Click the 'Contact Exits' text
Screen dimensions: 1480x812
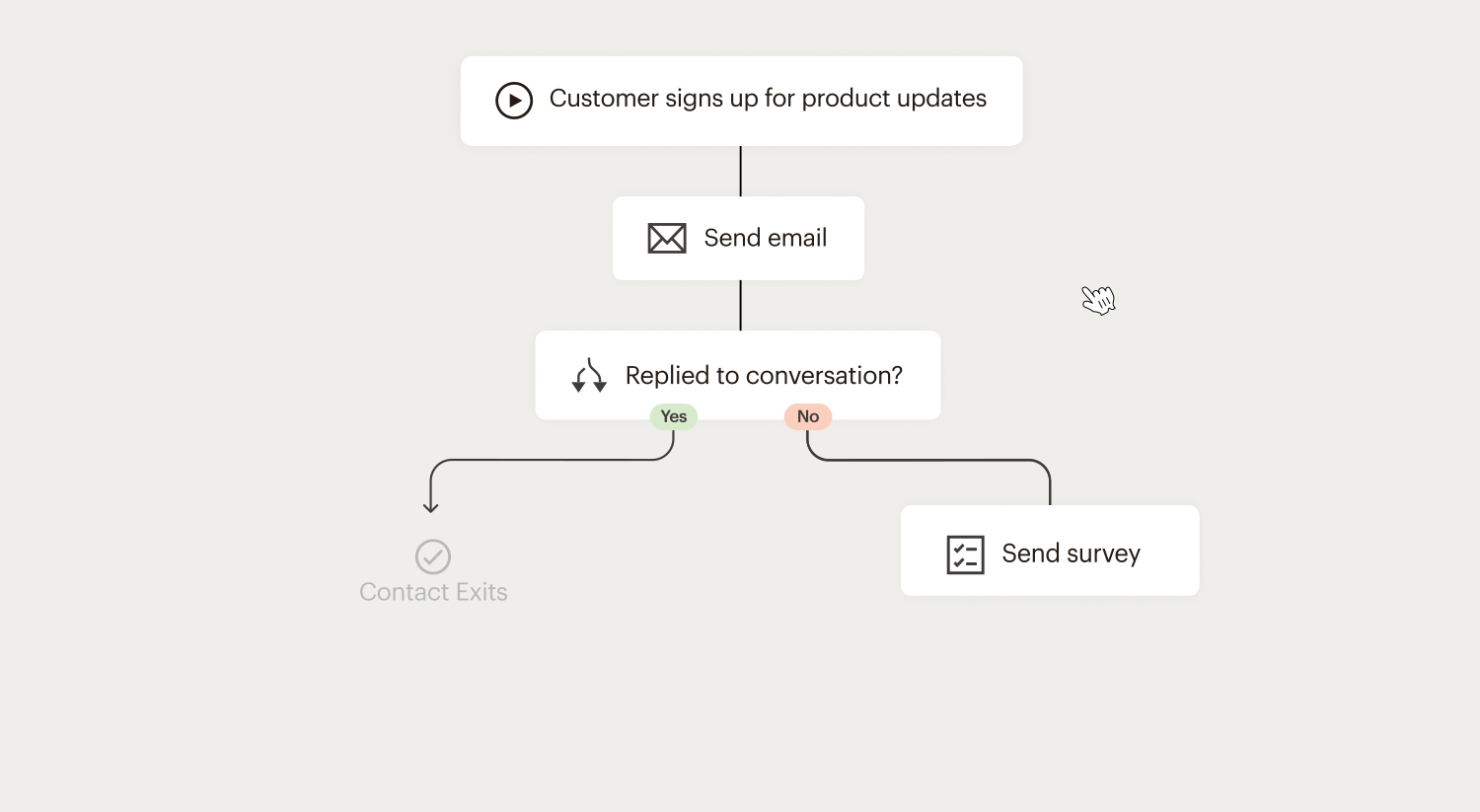[x=433, y=592]
